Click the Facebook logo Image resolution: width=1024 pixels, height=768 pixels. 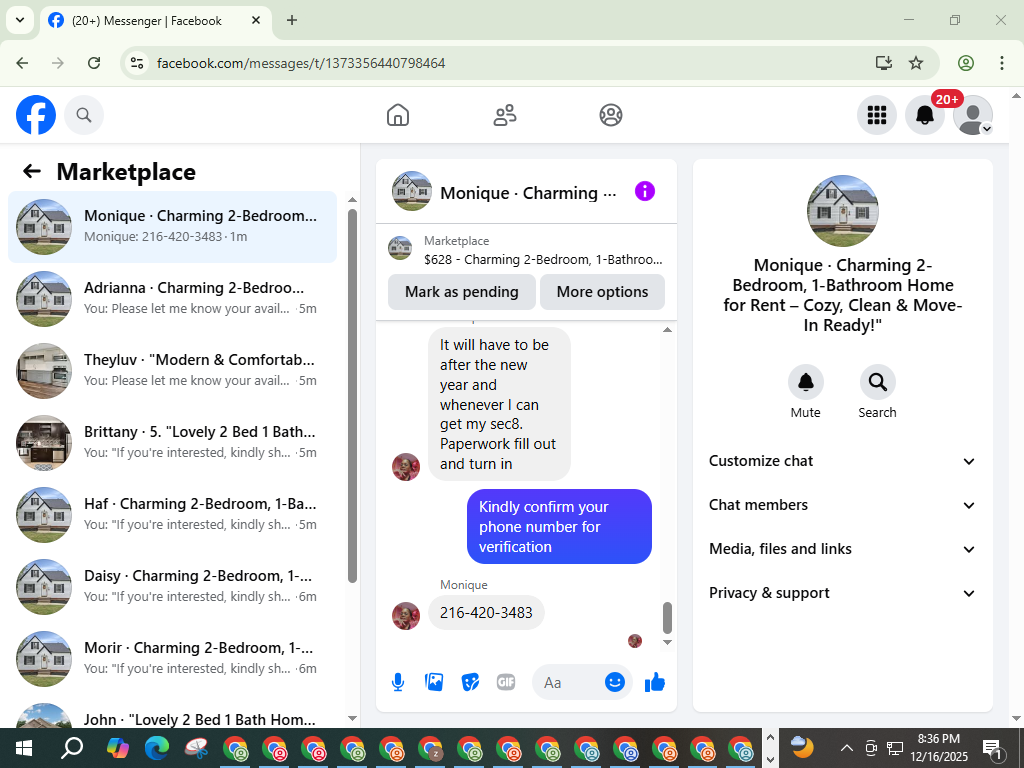pyautogui.click(x=36, y=115)
